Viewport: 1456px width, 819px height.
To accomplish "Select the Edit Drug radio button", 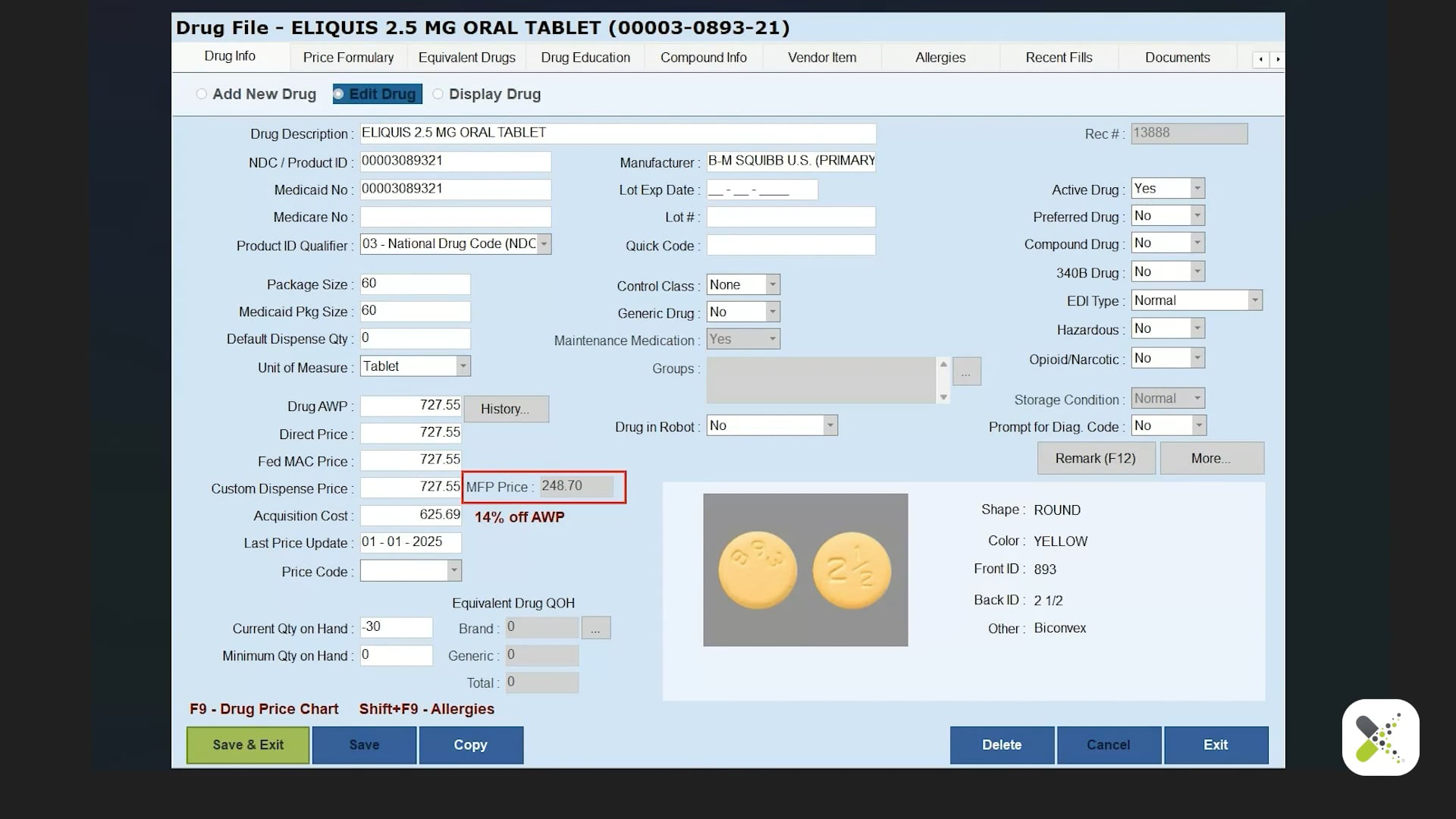I will pyautogui.click(x=339, y=93).
